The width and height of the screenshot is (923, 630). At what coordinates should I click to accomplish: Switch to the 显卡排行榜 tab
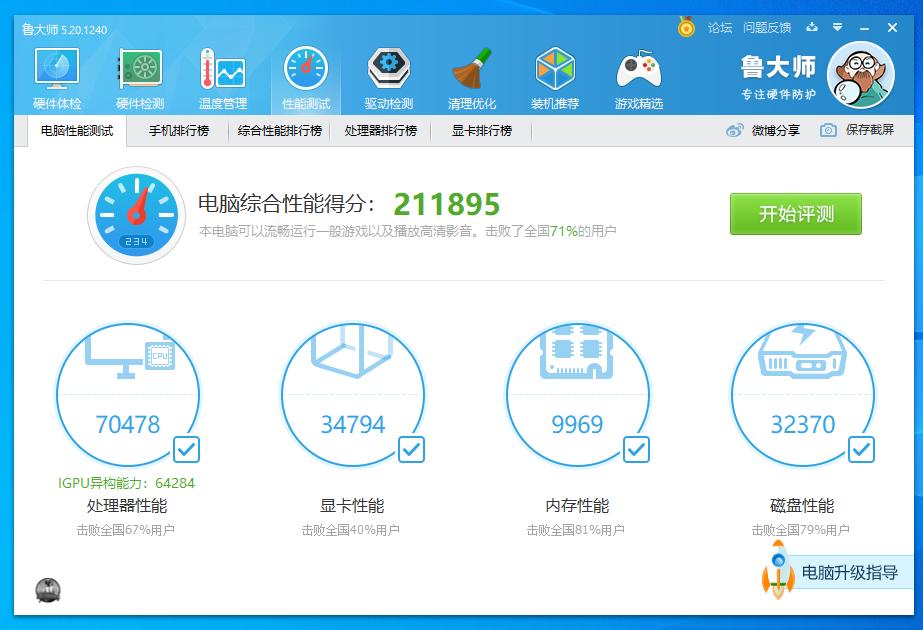click(x=482, y=131)
